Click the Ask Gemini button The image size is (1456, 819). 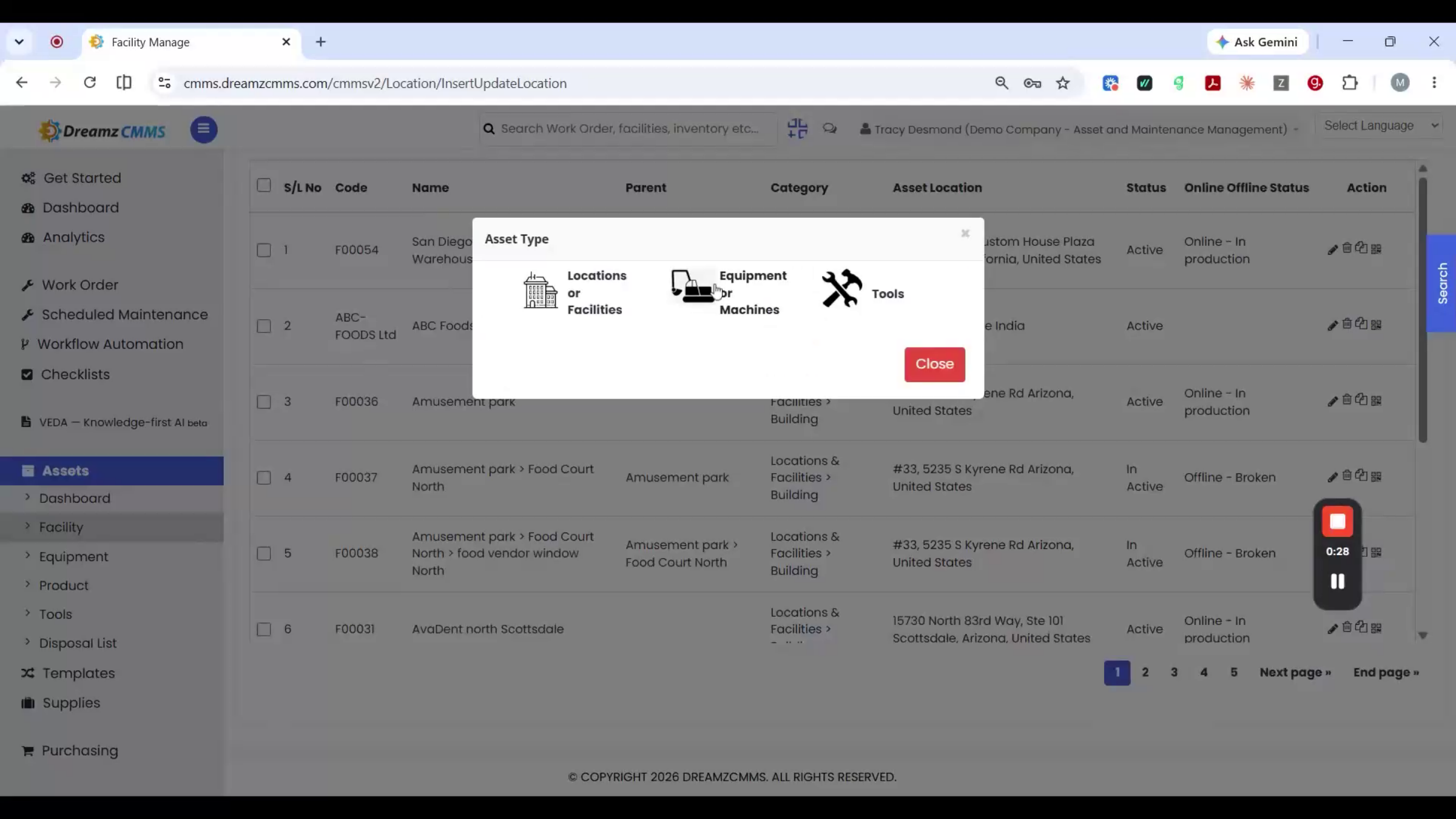(x=1258, y=42)
